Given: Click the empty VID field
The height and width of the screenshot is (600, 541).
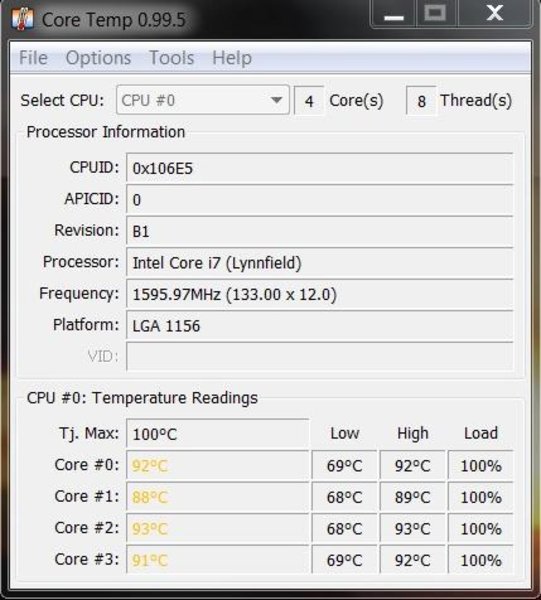Looking at the screenshot, I should (319, 357).
